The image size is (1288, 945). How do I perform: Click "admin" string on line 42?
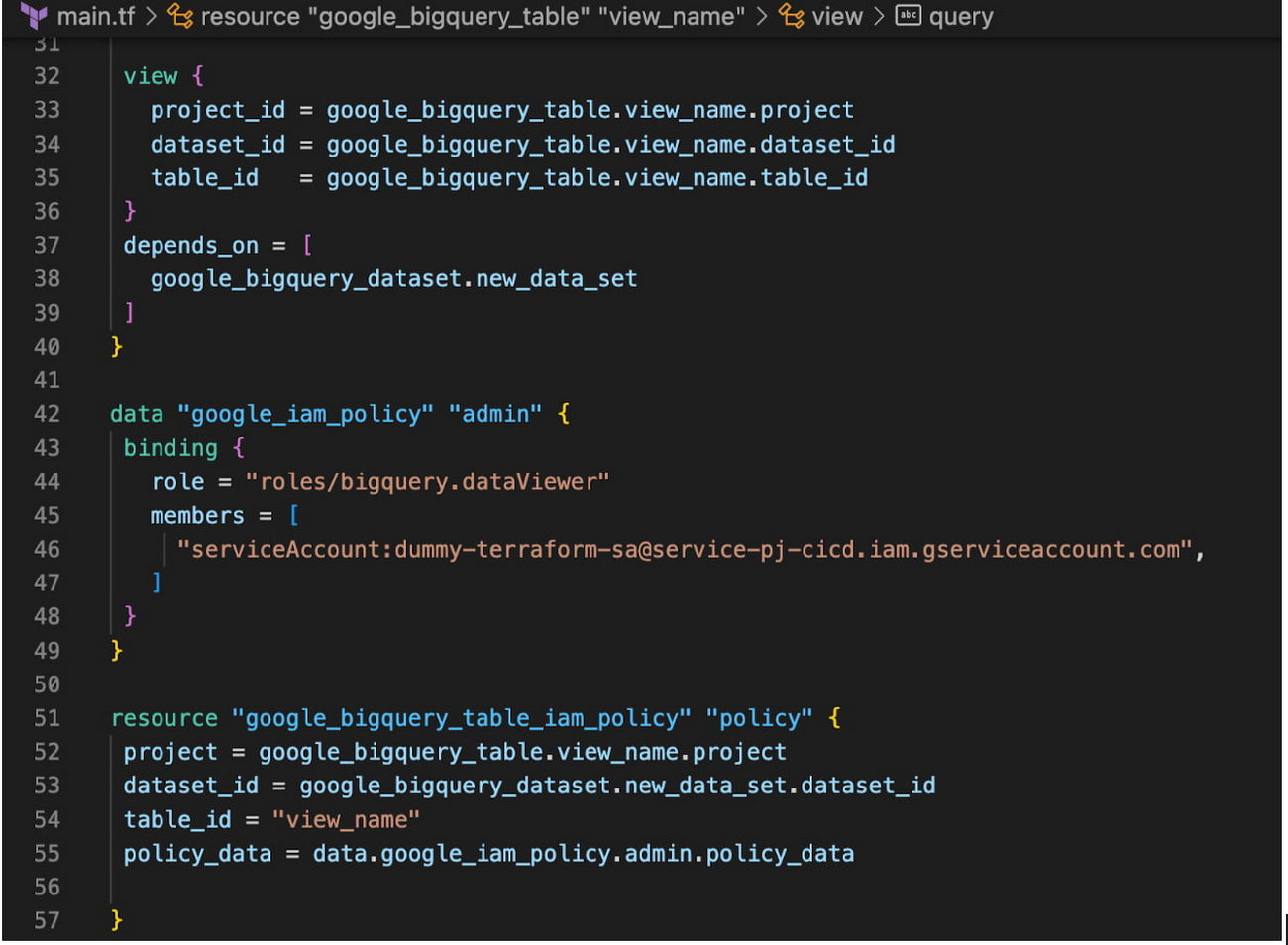[495, 414]
